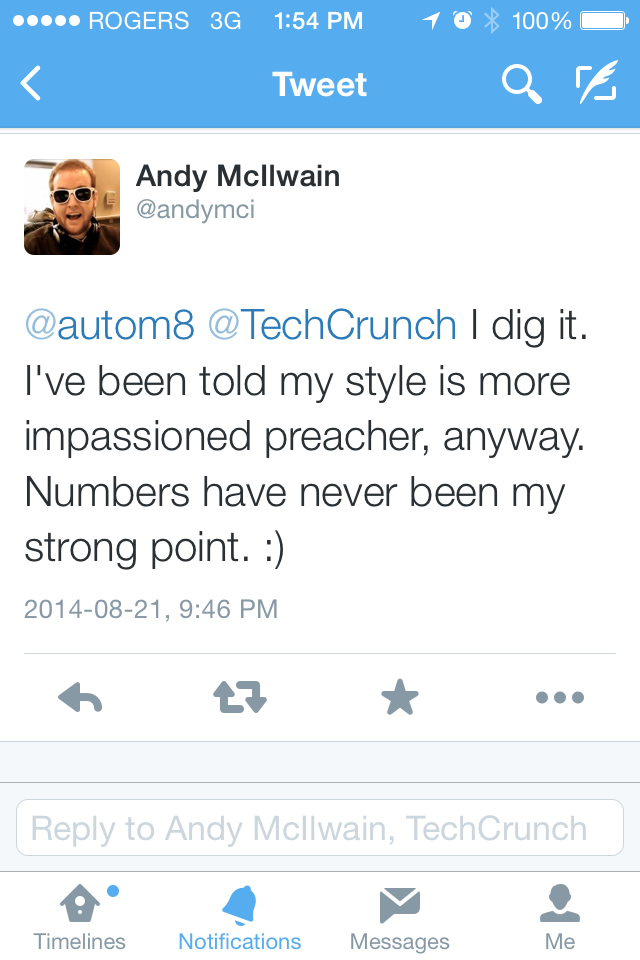640x960 pixels.
Task: Tap Andy McIlwain's profile picture
Action: [72, 207]
